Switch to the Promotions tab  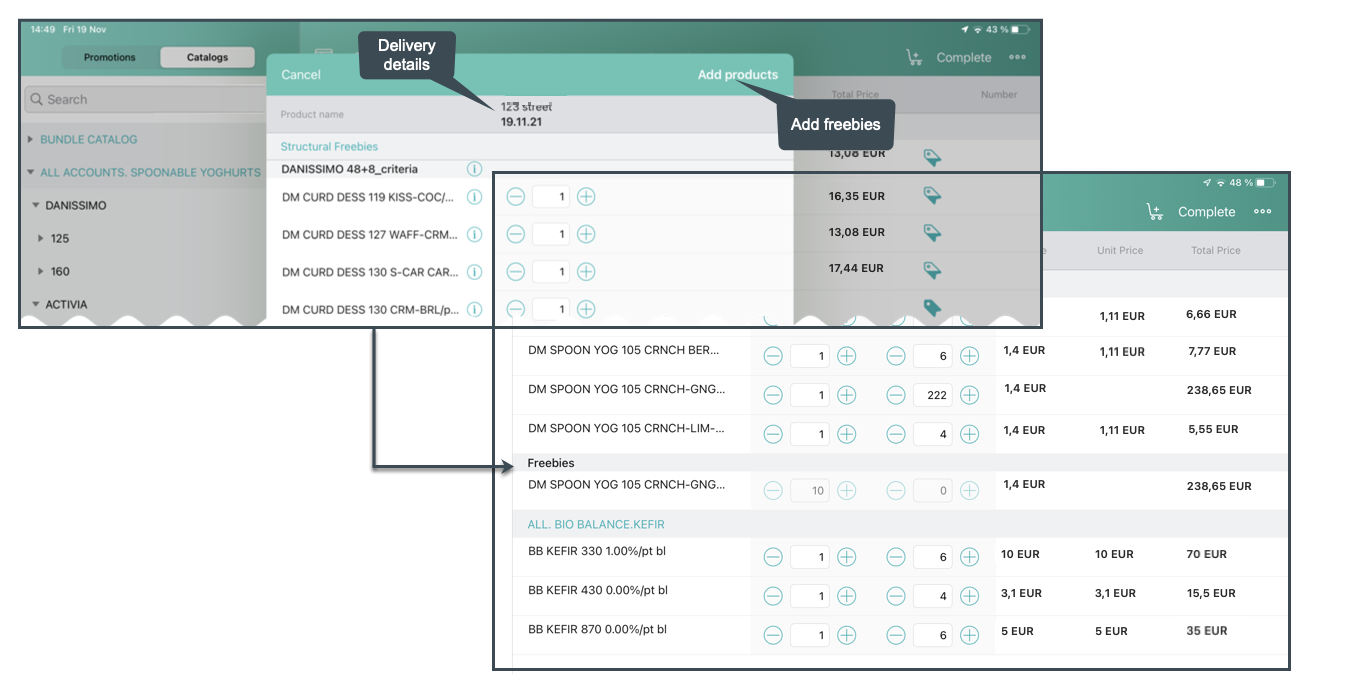[x=109, y=57]
